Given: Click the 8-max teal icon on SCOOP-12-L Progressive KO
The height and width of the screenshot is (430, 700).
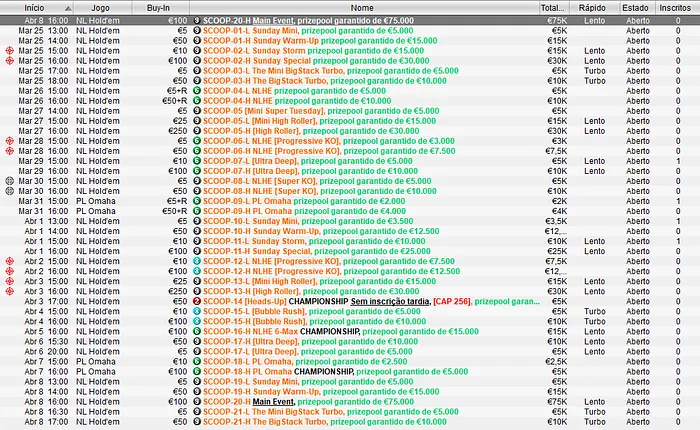Looking at the screenshot, I should (197, 261).
